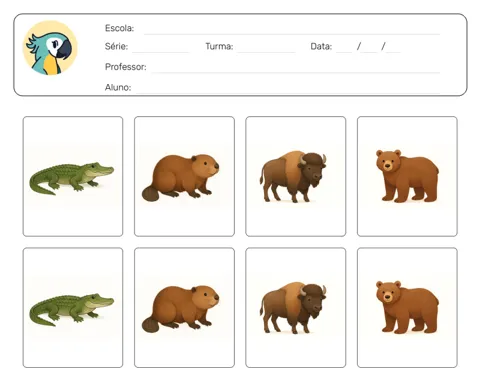The height and width of the screenshot is (384, 480).
Task: Click the Professor input line
Action: (x=296, y=69)
